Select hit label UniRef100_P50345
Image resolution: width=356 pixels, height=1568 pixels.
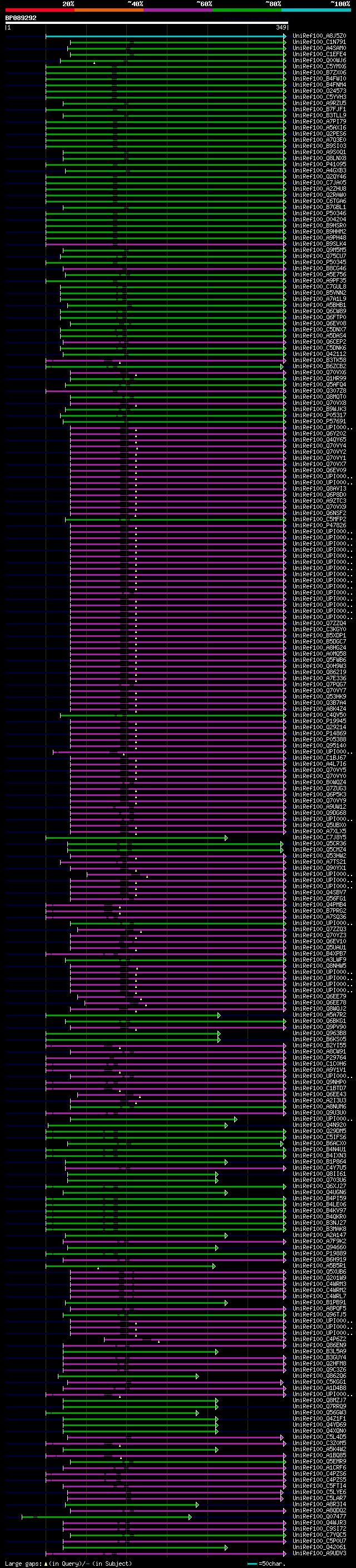pyautogui.click(x=319, y=263)
